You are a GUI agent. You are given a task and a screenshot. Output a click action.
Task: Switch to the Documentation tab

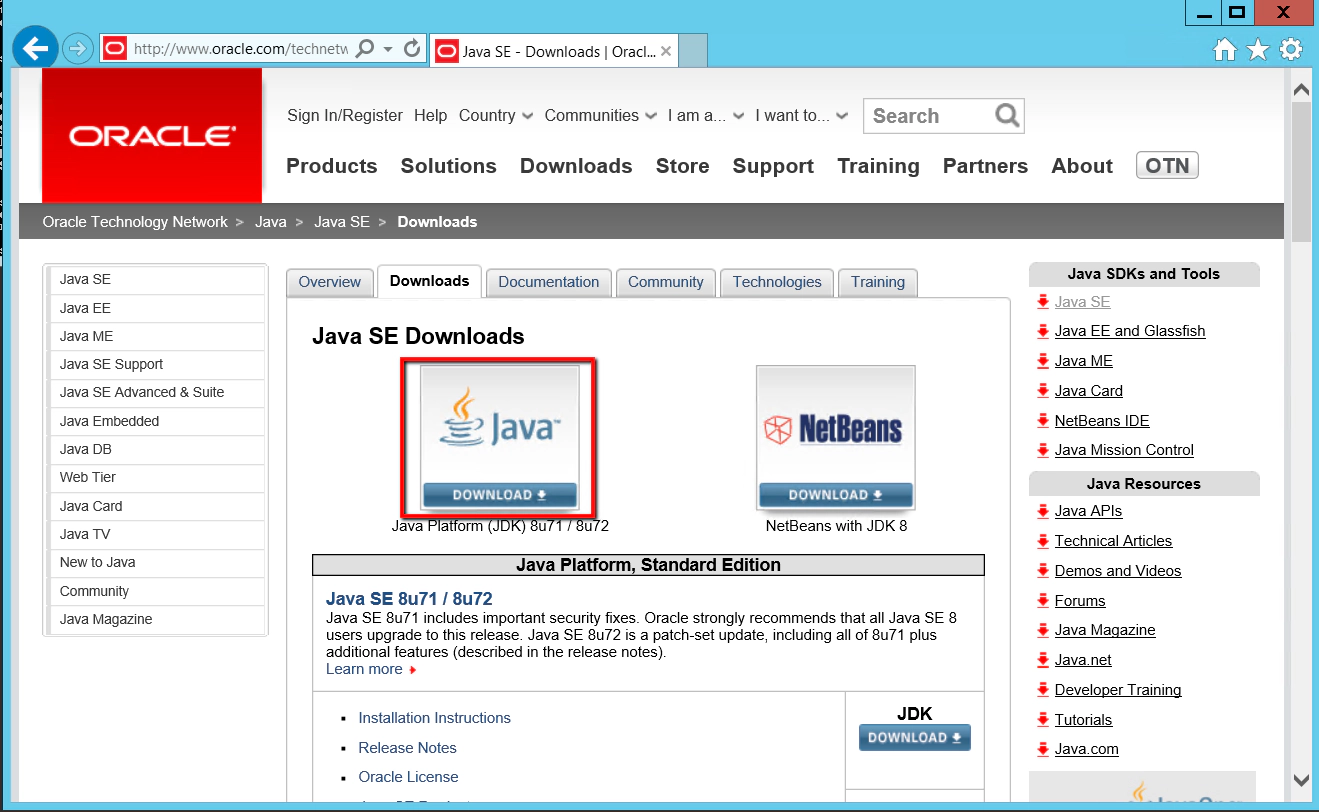tap(548, 282)
